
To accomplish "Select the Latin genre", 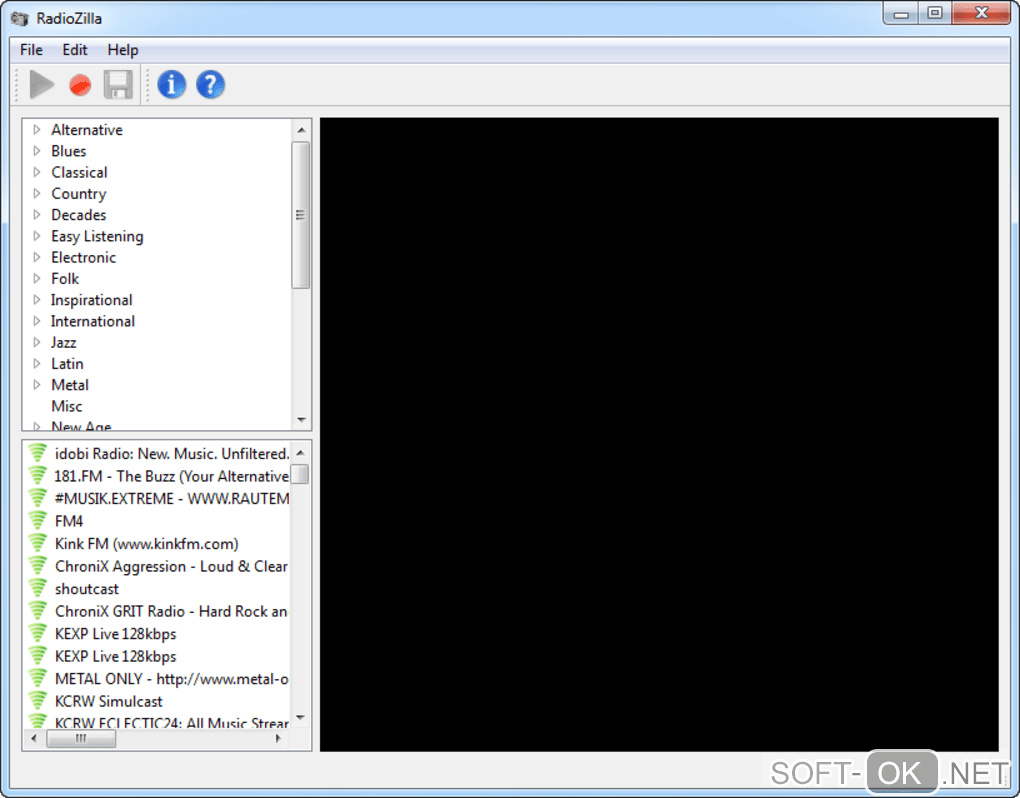I will point(68,364).
